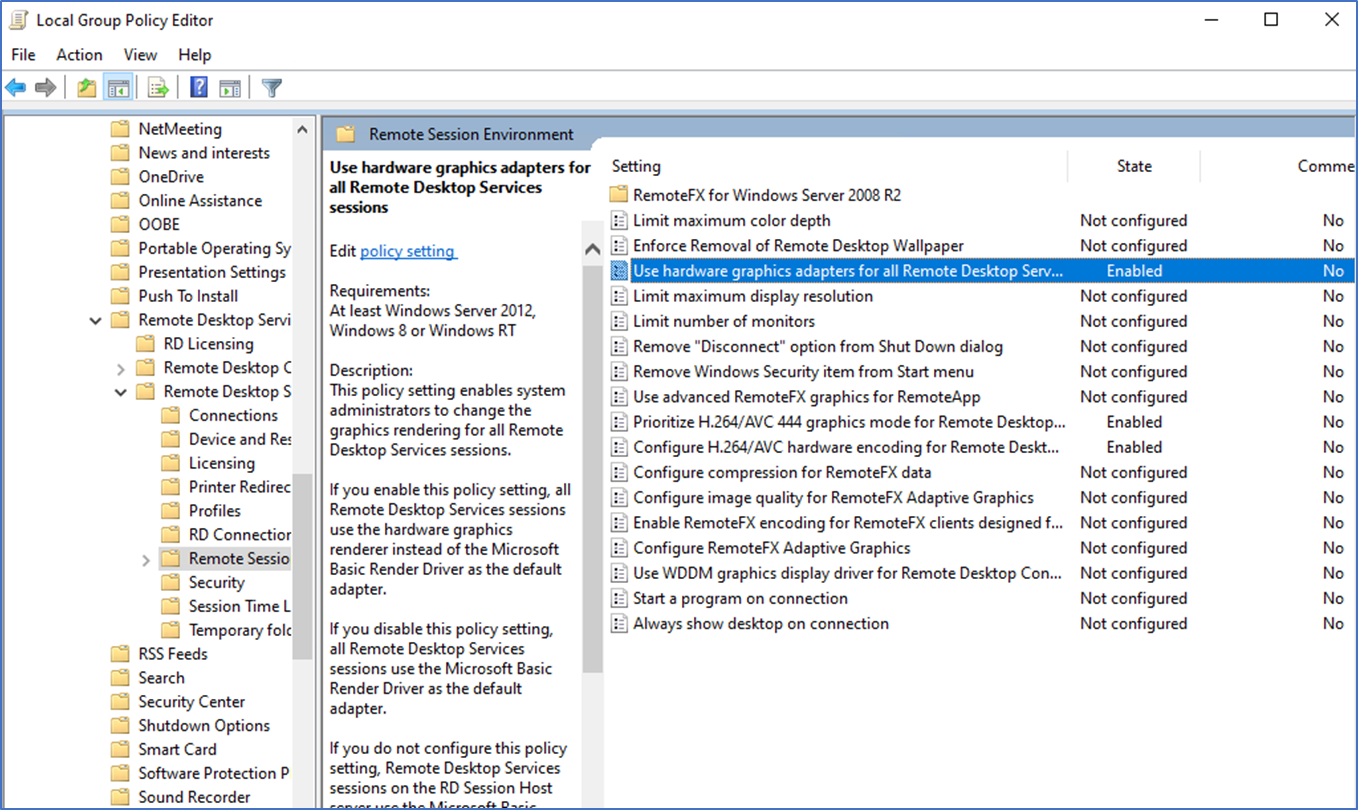Open the View menu
The height and width of the screenshot is (810, 1358).
(141, 55)
